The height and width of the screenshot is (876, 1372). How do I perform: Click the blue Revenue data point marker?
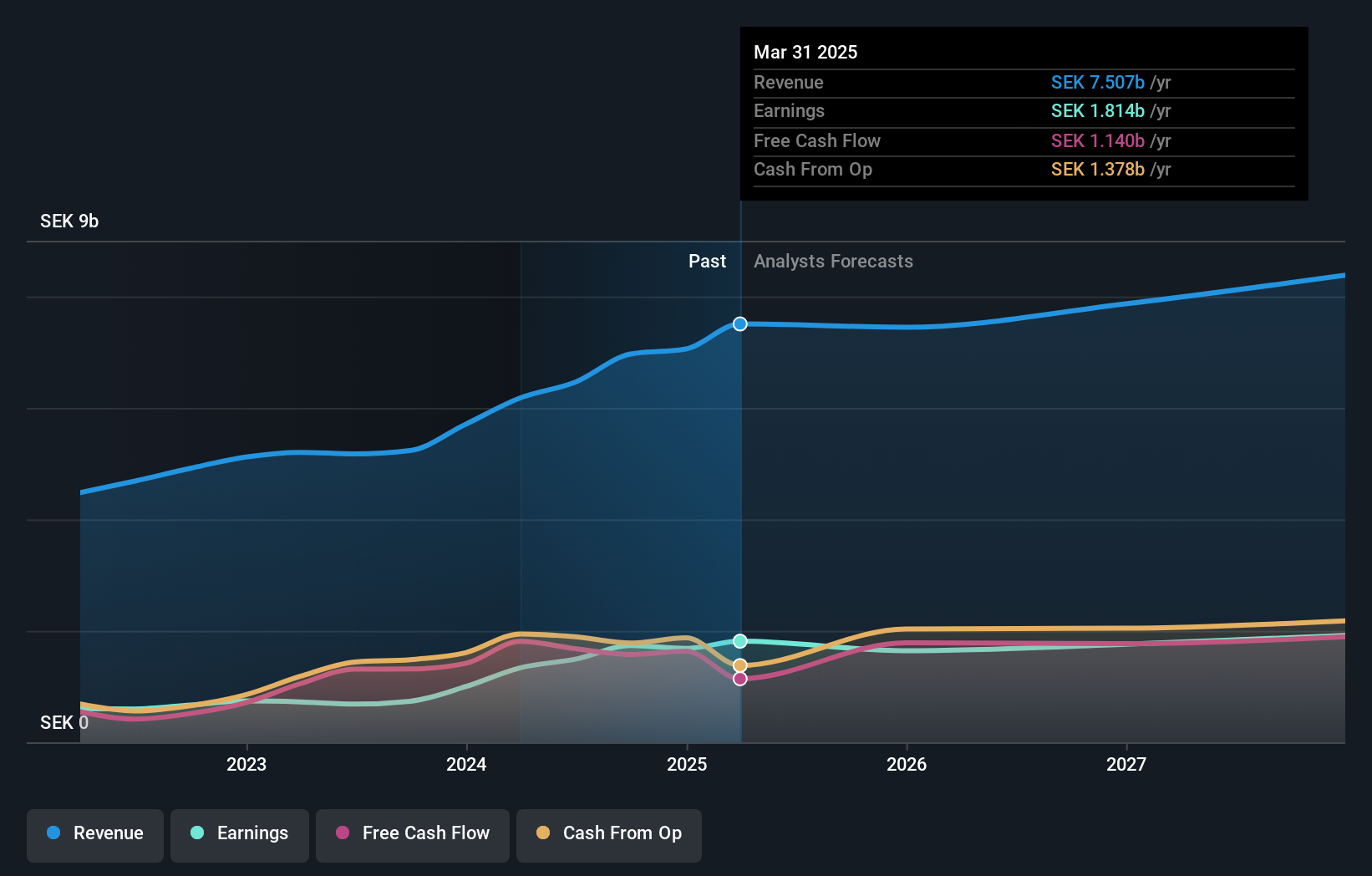pyautogui.click(x=740, y=323)
